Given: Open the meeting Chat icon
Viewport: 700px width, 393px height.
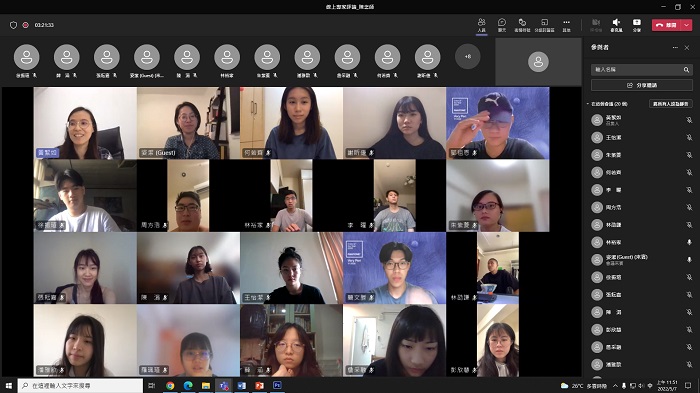Looking at the screenshot, I should pos(502,25).
